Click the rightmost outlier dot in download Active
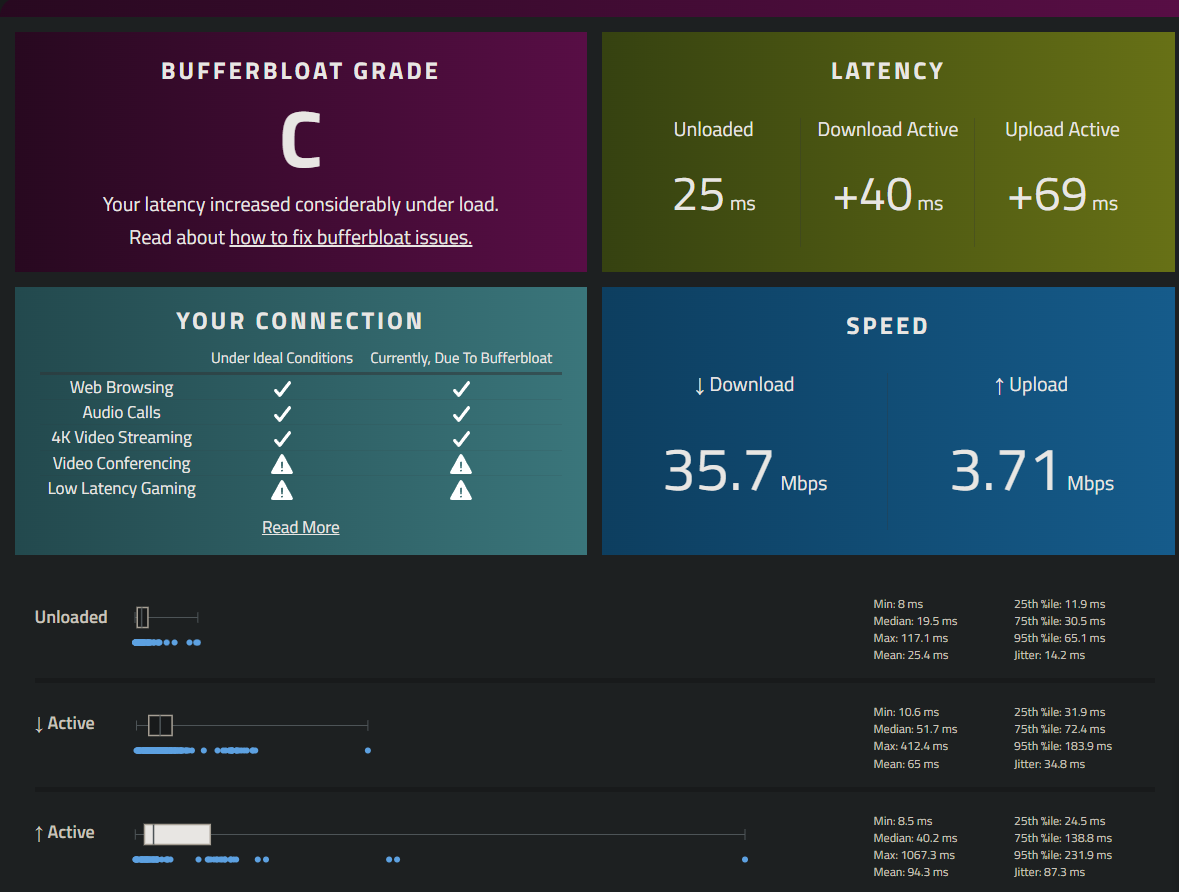 [x=368, y=751]
